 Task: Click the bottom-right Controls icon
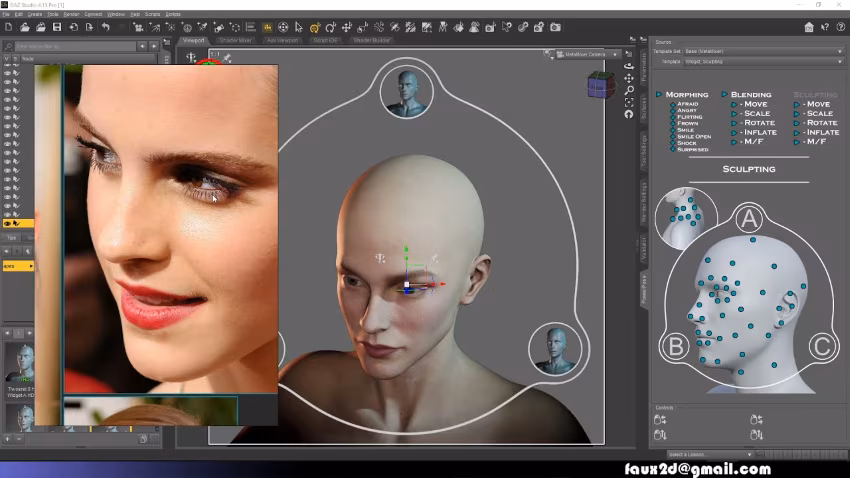[756, 434]
